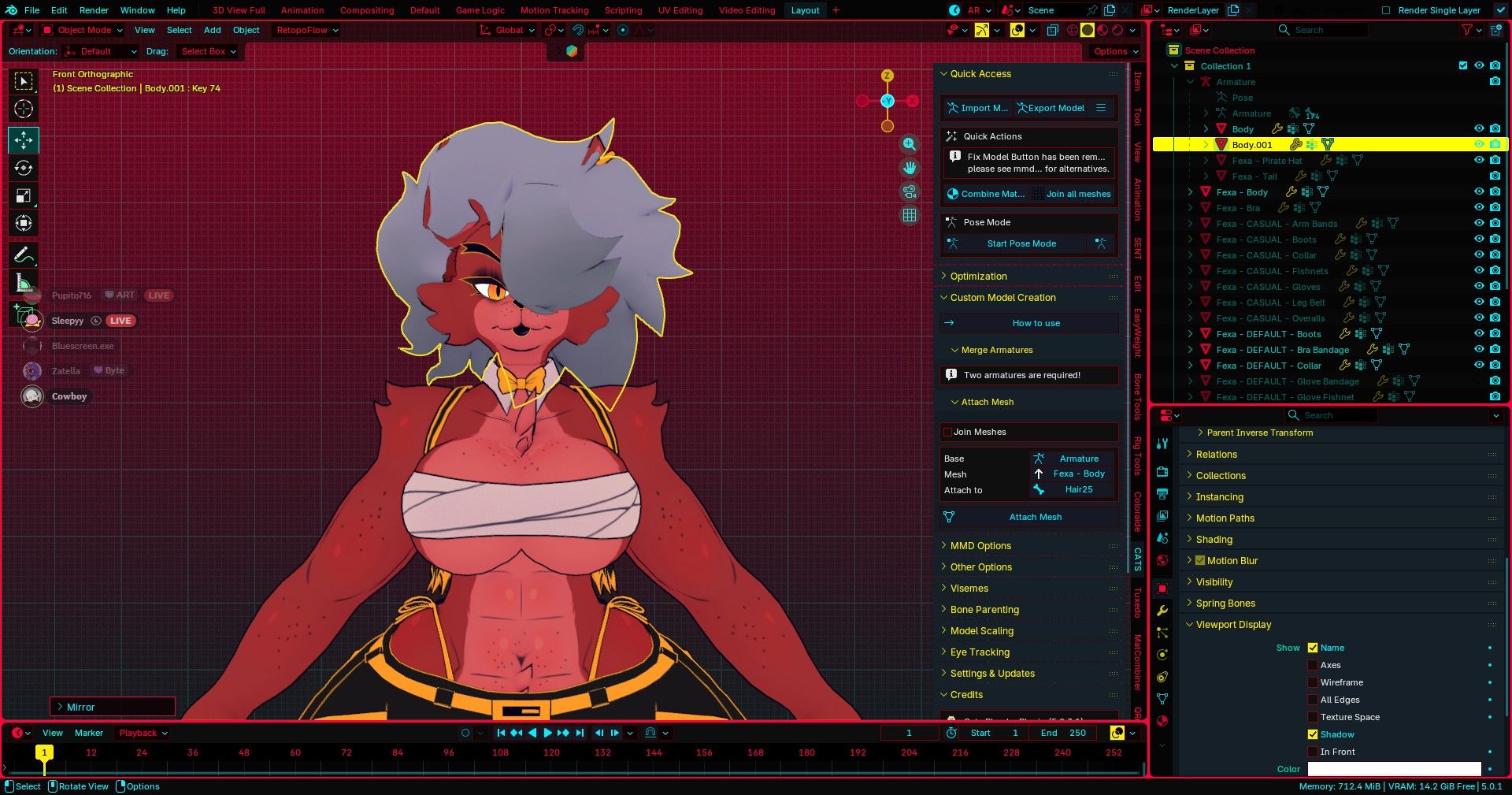Hide Body.001 in viewport via eye icon
The image size is (1512, 795).
click(1479, 144)
